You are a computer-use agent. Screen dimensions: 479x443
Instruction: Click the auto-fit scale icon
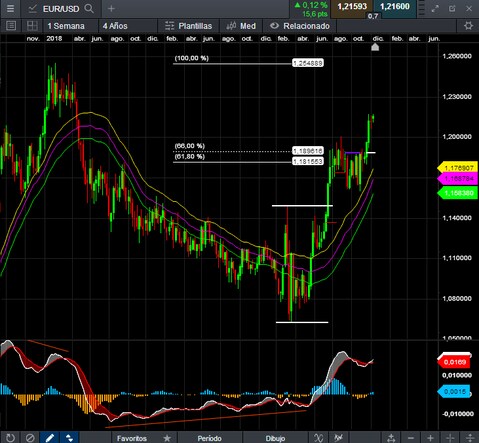click(391, 438)
